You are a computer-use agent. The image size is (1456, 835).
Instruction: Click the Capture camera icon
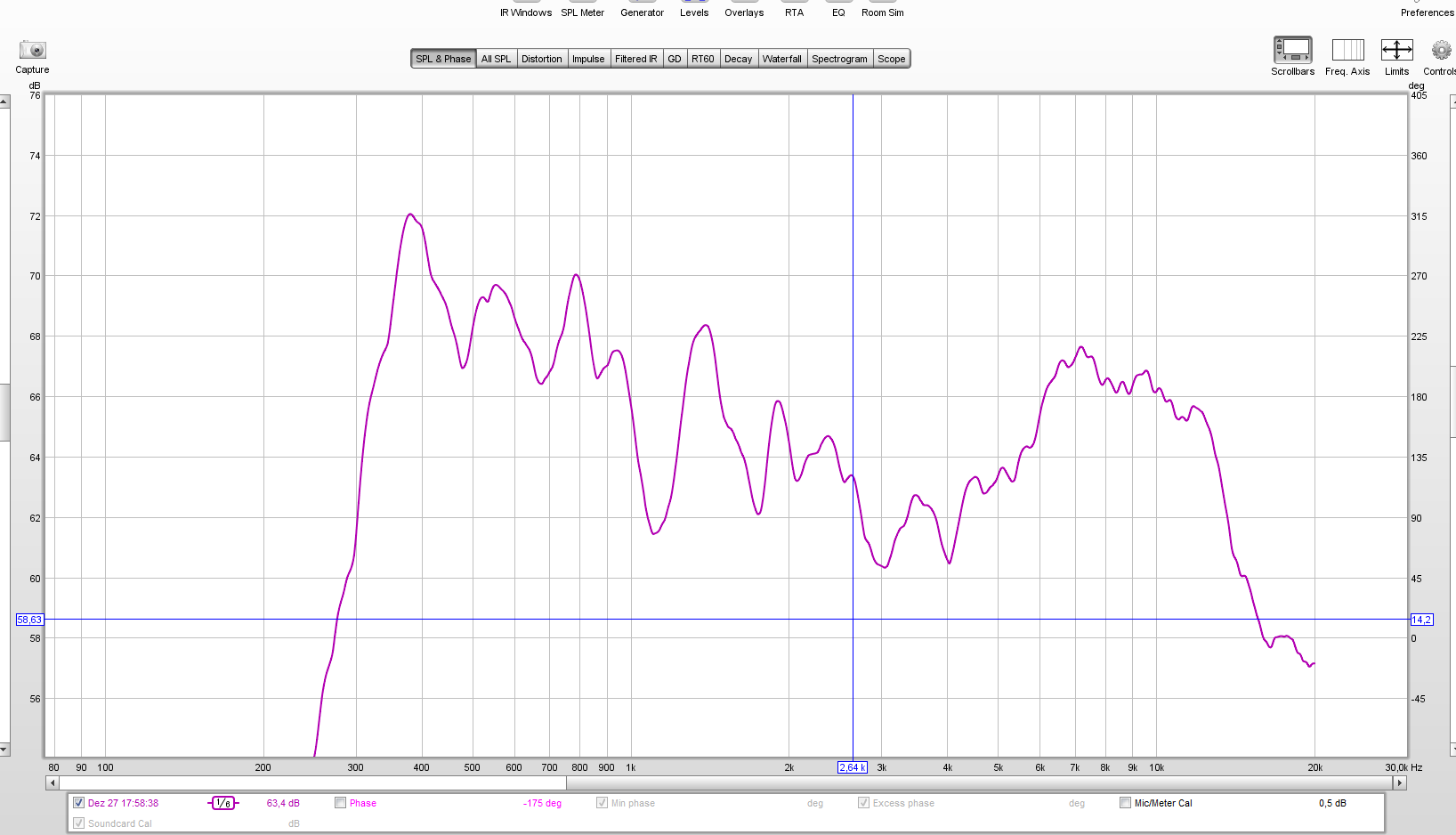[x=32, y=50]
